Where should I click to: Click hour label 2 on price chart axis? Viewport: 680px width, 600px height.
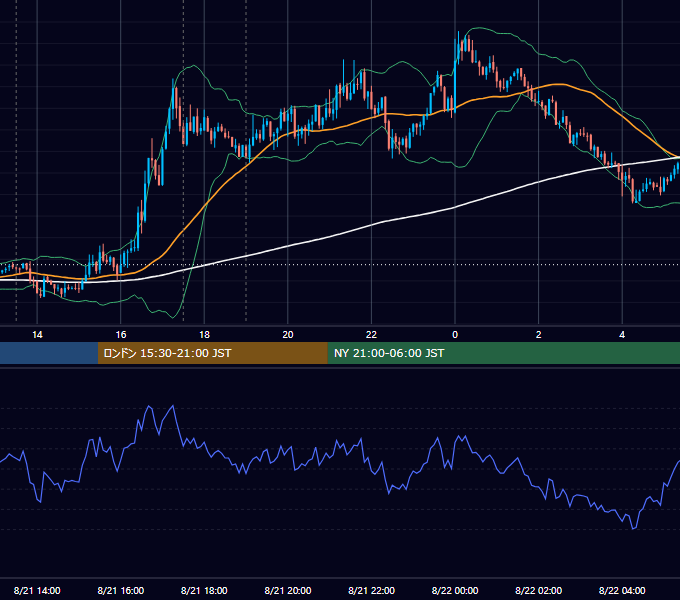[x=538, y=334]
